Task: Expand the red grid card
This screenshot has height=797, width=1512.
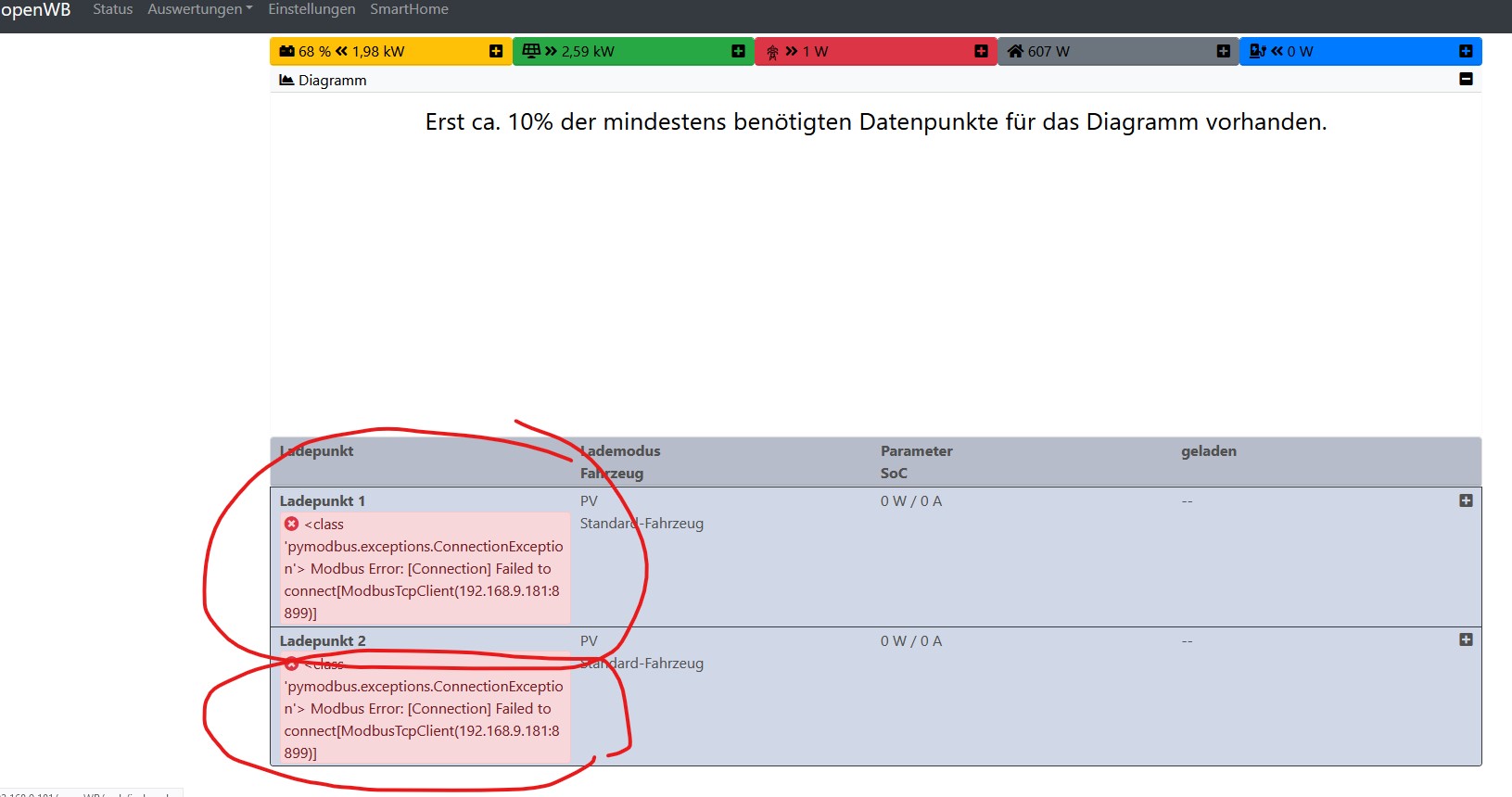Action: click(x=981, y=51)
